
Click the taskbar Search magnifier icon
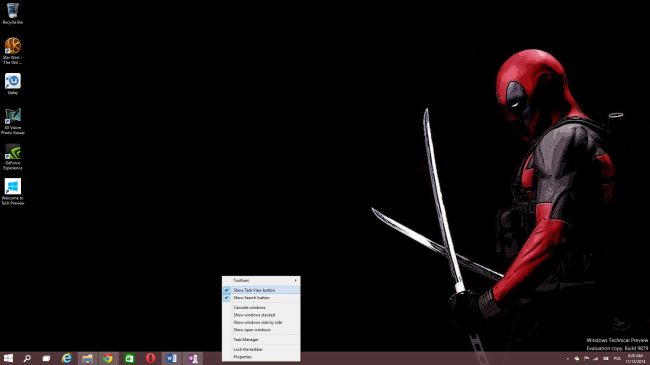click(27, 358)
